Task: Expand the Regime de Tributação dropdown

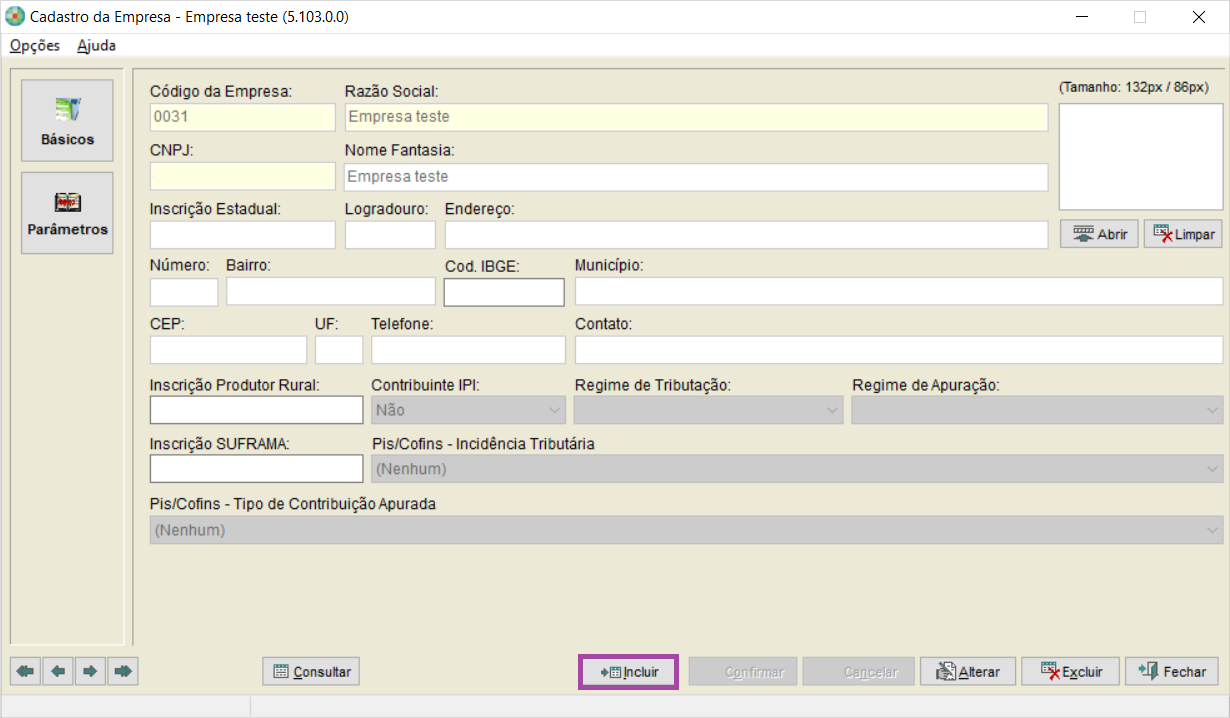Action: 708,410
